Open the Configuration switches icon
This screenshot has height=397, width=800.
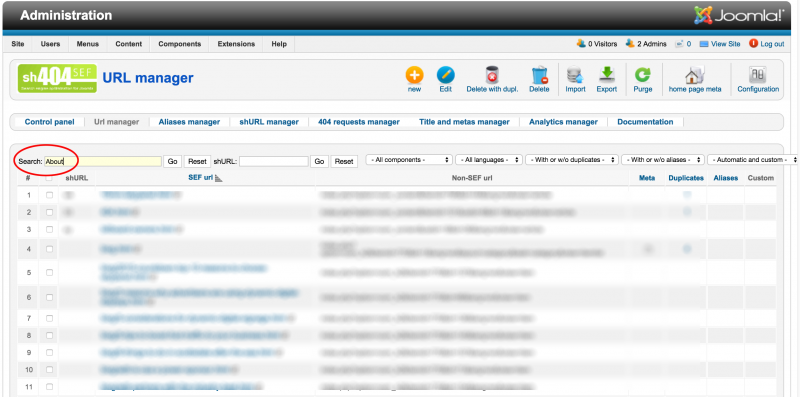click(758, 76)
